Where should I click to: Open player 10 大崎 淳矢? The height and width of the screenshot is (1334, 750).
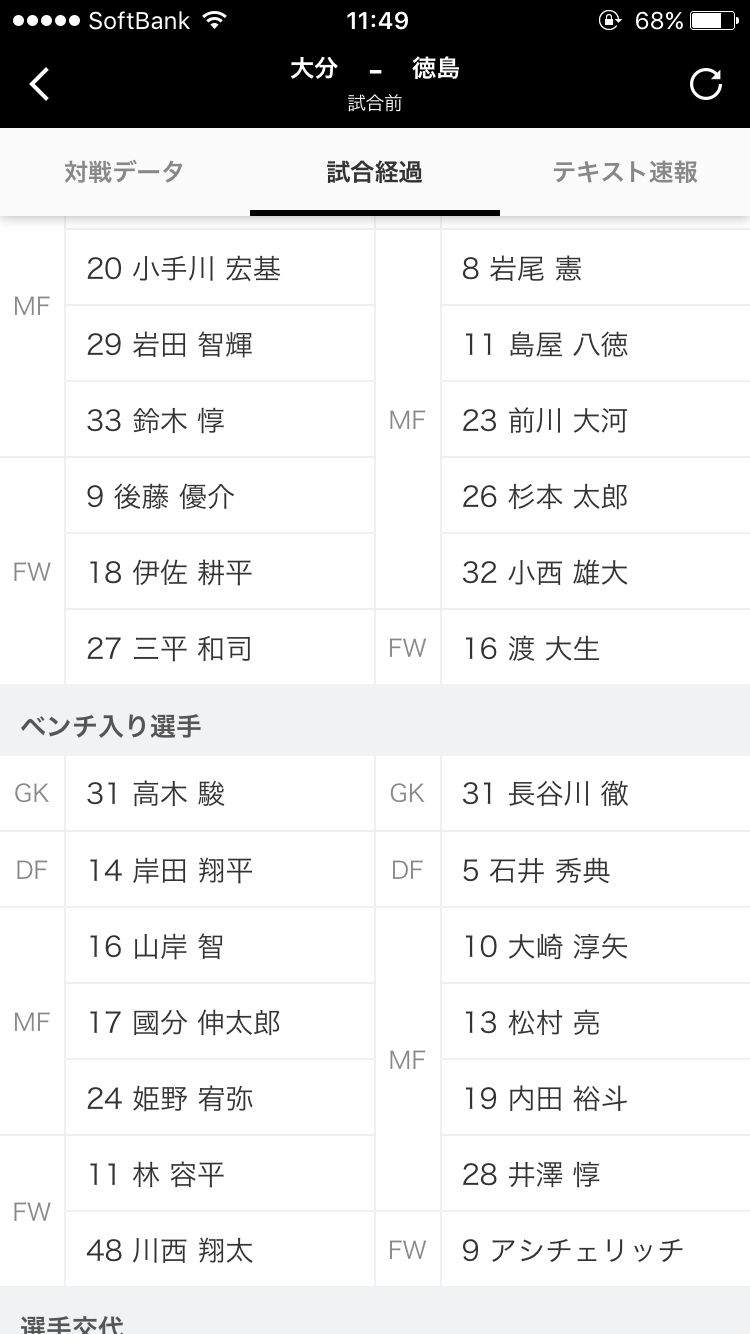[x=545, y=946]
